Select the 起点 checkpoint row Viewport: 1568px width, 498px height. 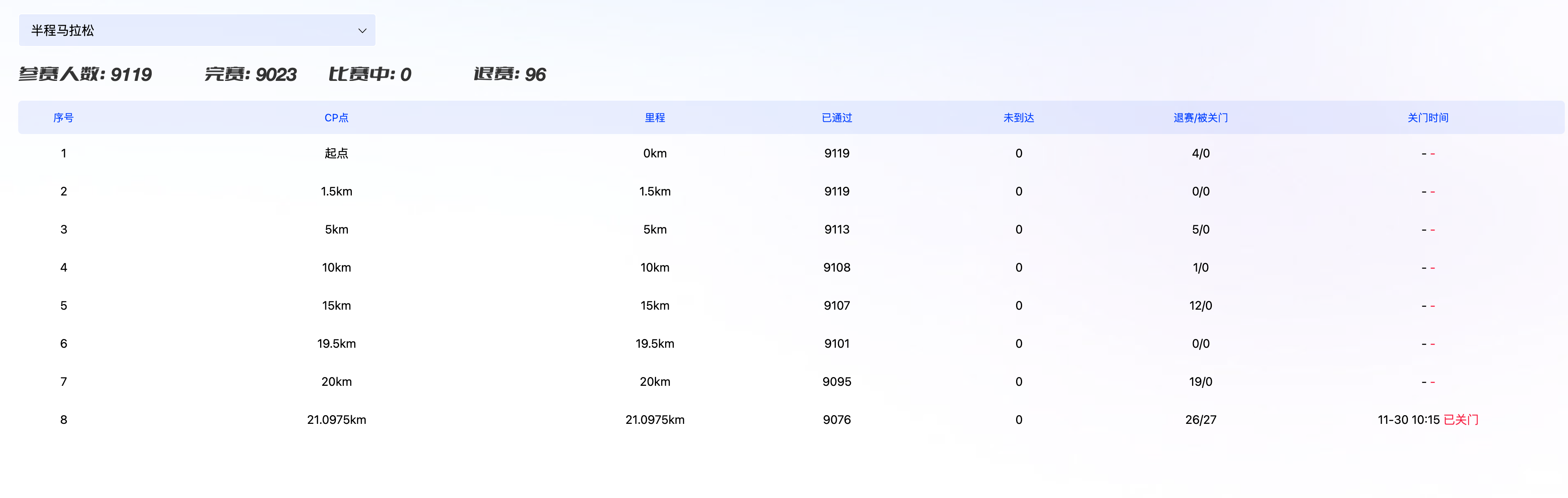(x=336, y=153)
